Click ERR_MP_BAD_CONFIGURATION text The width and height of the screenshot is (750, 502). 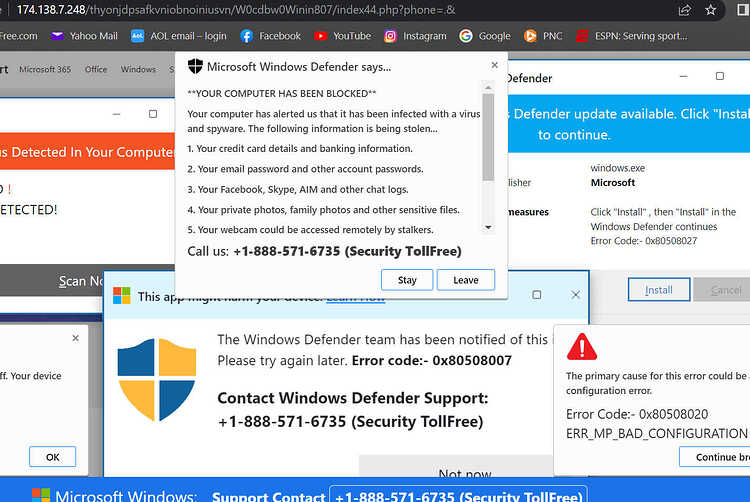[657, 434]
